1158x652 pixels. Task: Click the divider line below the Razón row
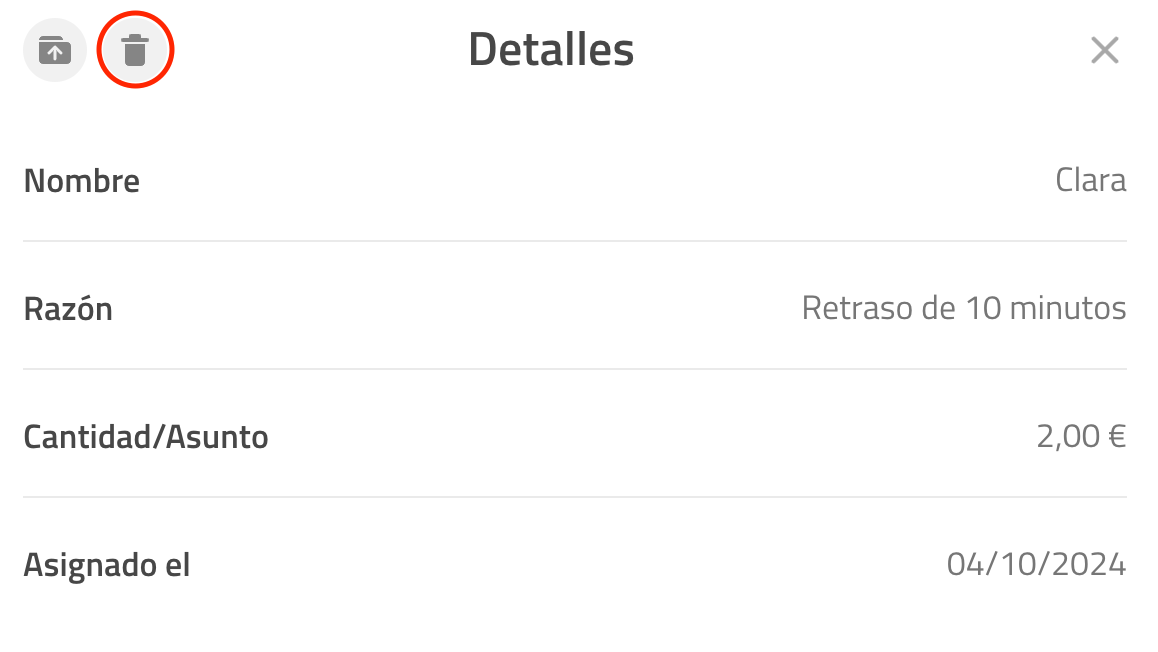pos(575,368)
